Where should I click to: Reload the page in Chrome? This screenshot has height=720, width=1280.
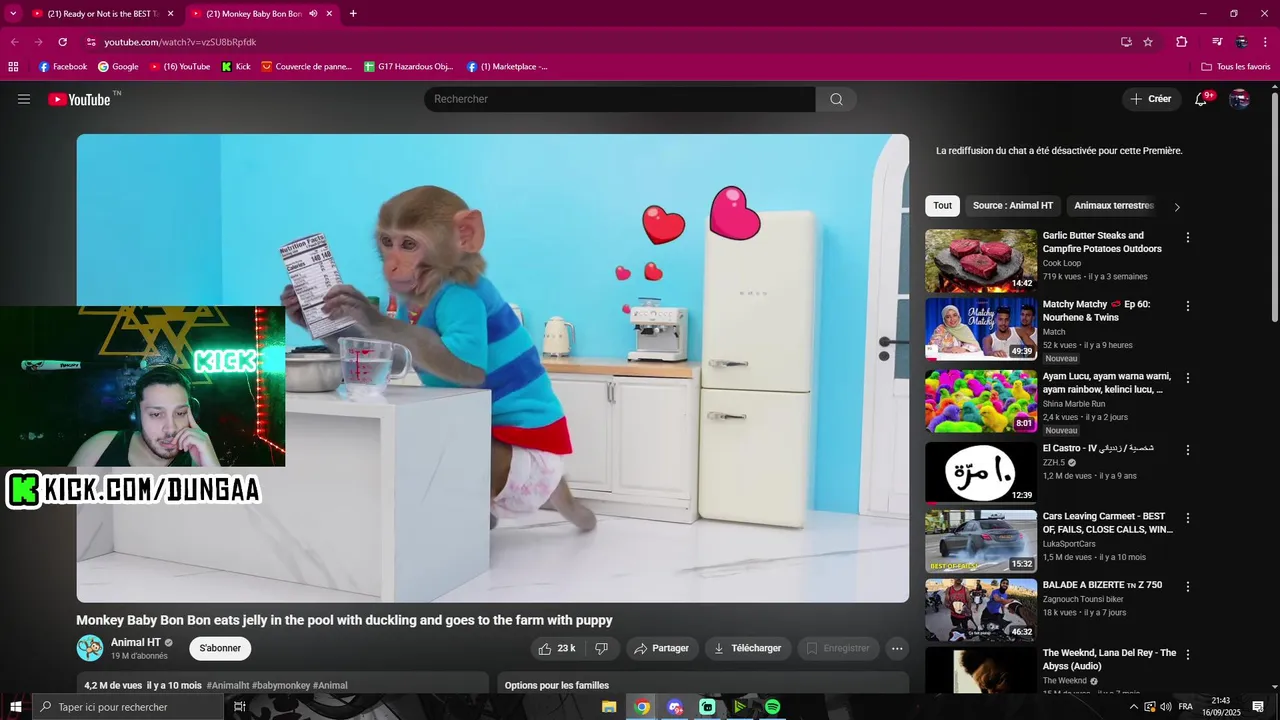[x=62, y=42]
